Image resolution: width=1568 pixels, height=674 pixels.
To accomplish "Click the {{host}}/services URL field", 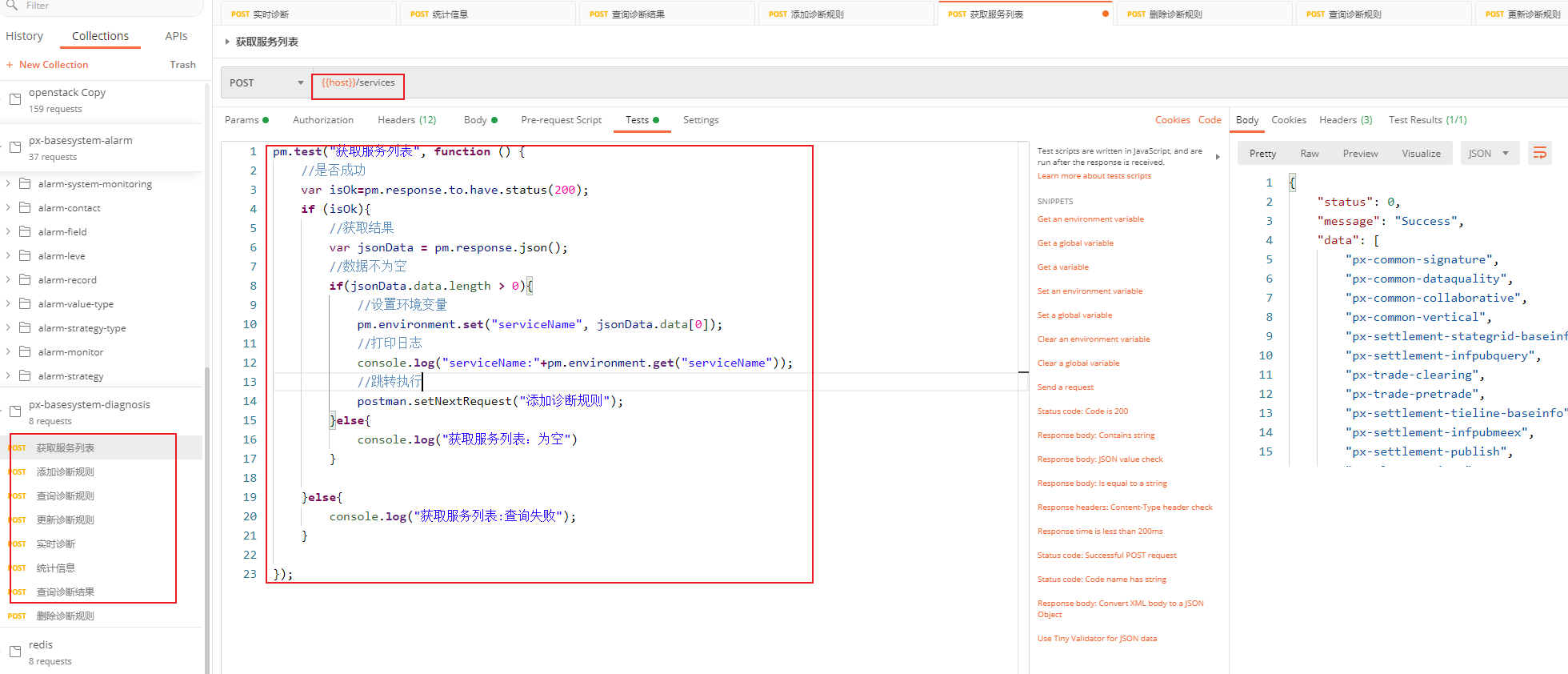I will click(x=358, y=82).
